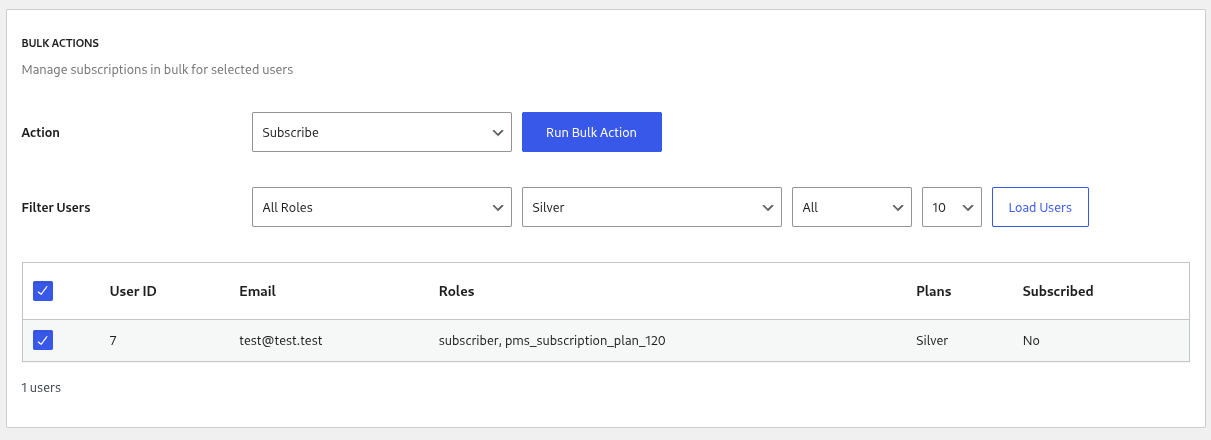Click the Silver plan cell in user row
The height and width of the screenshot is (440, 1211).
(x=932, y=340)
